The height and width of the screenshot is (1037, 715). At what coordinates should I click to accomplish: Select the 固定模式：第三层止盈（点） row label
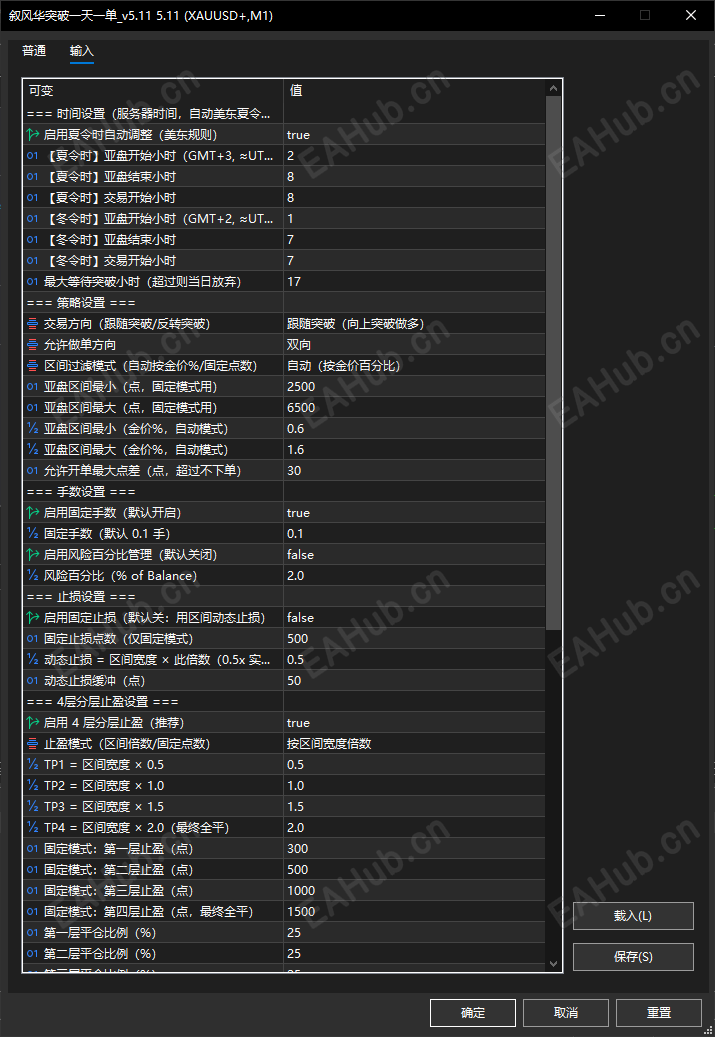click(118, 891)
